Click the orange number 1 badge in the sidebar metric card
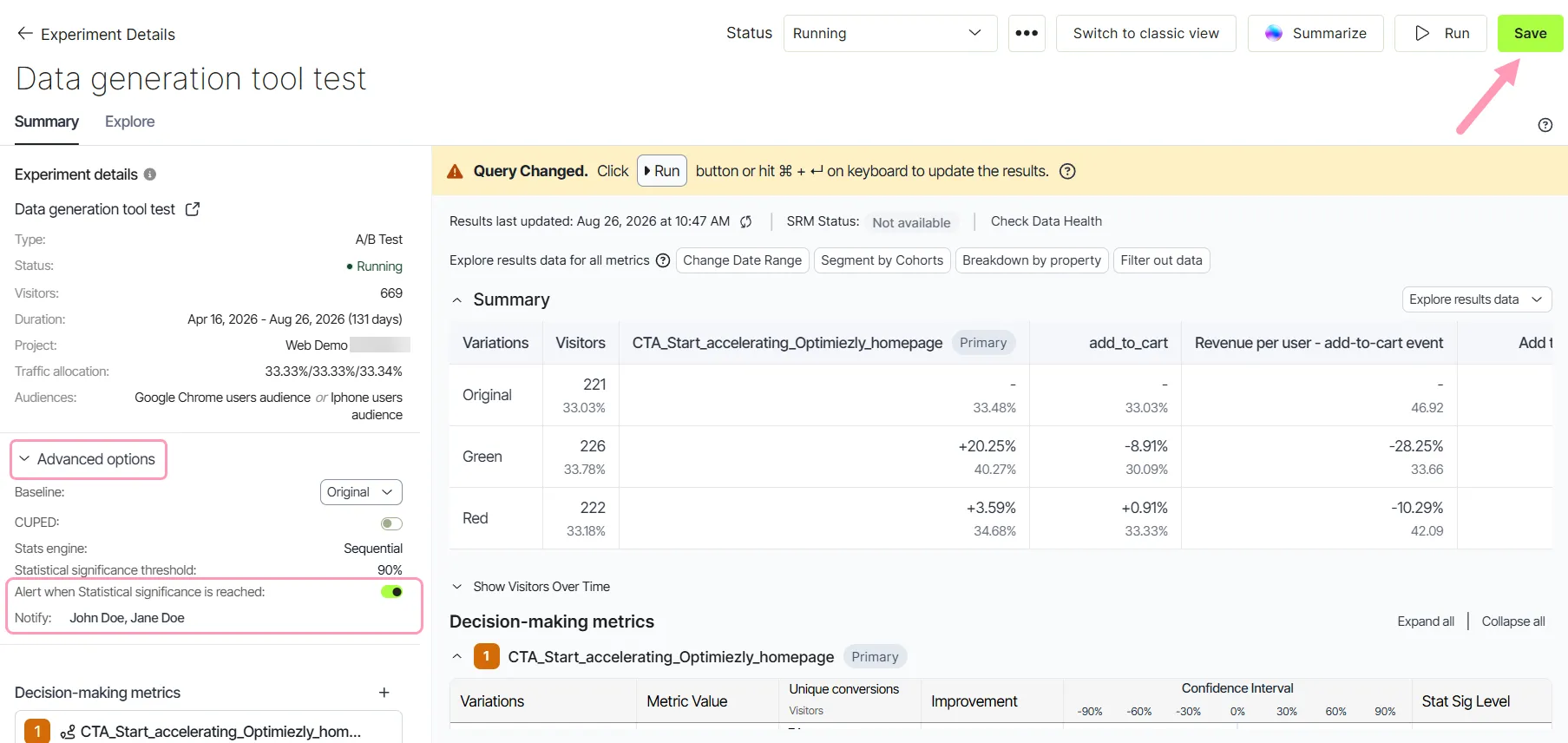The image size is (1568, 743). click(37, 731)
